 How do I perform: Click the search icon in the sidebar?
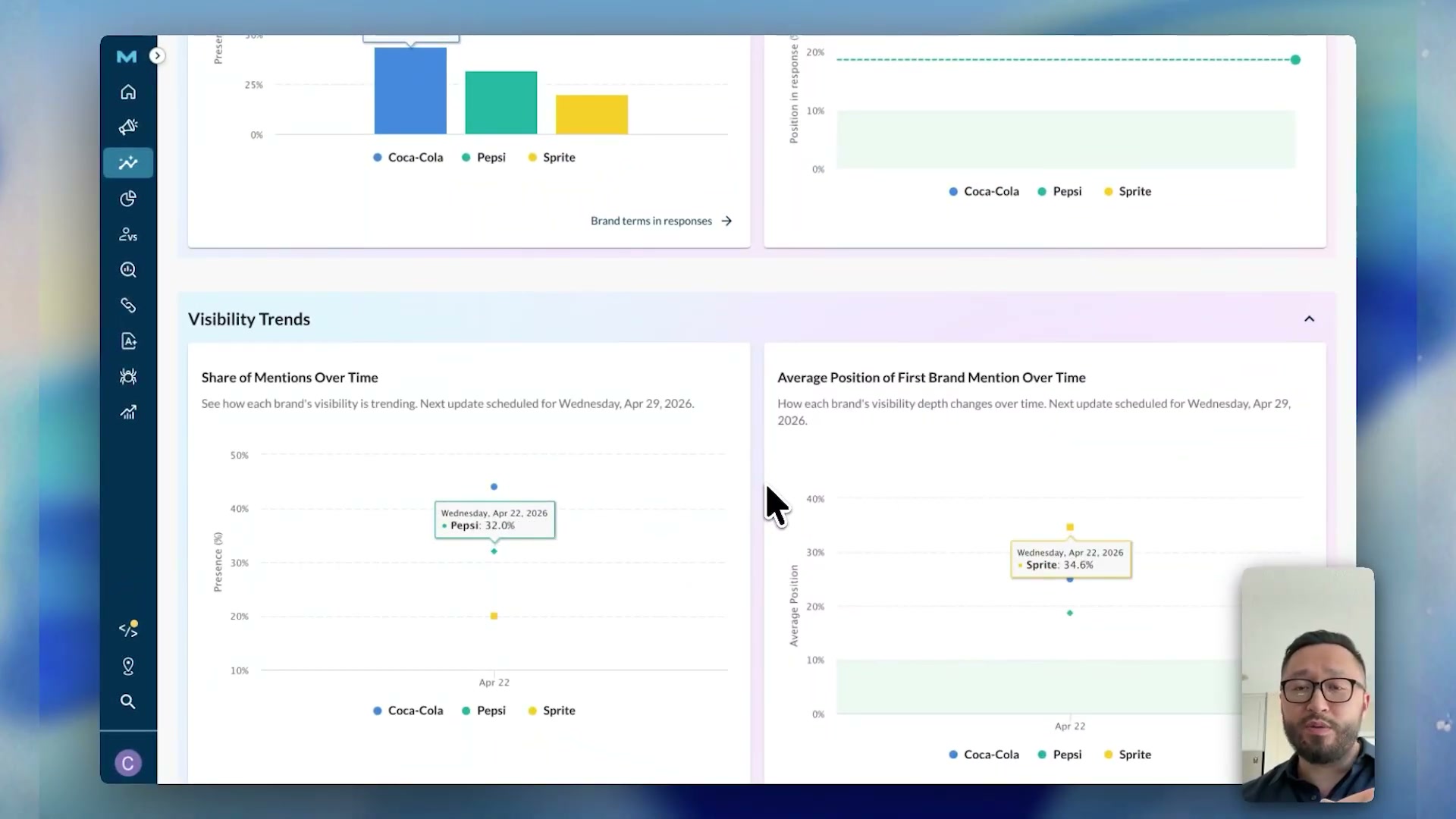[128, 701]
